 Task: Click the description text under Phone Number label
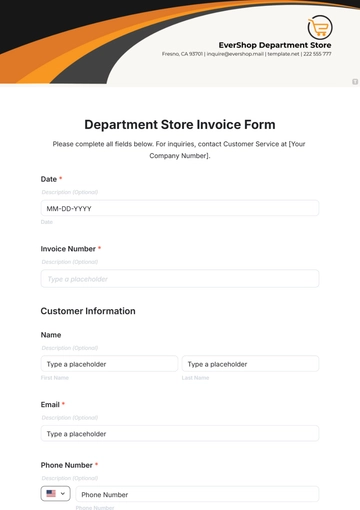tap(70, 478)
